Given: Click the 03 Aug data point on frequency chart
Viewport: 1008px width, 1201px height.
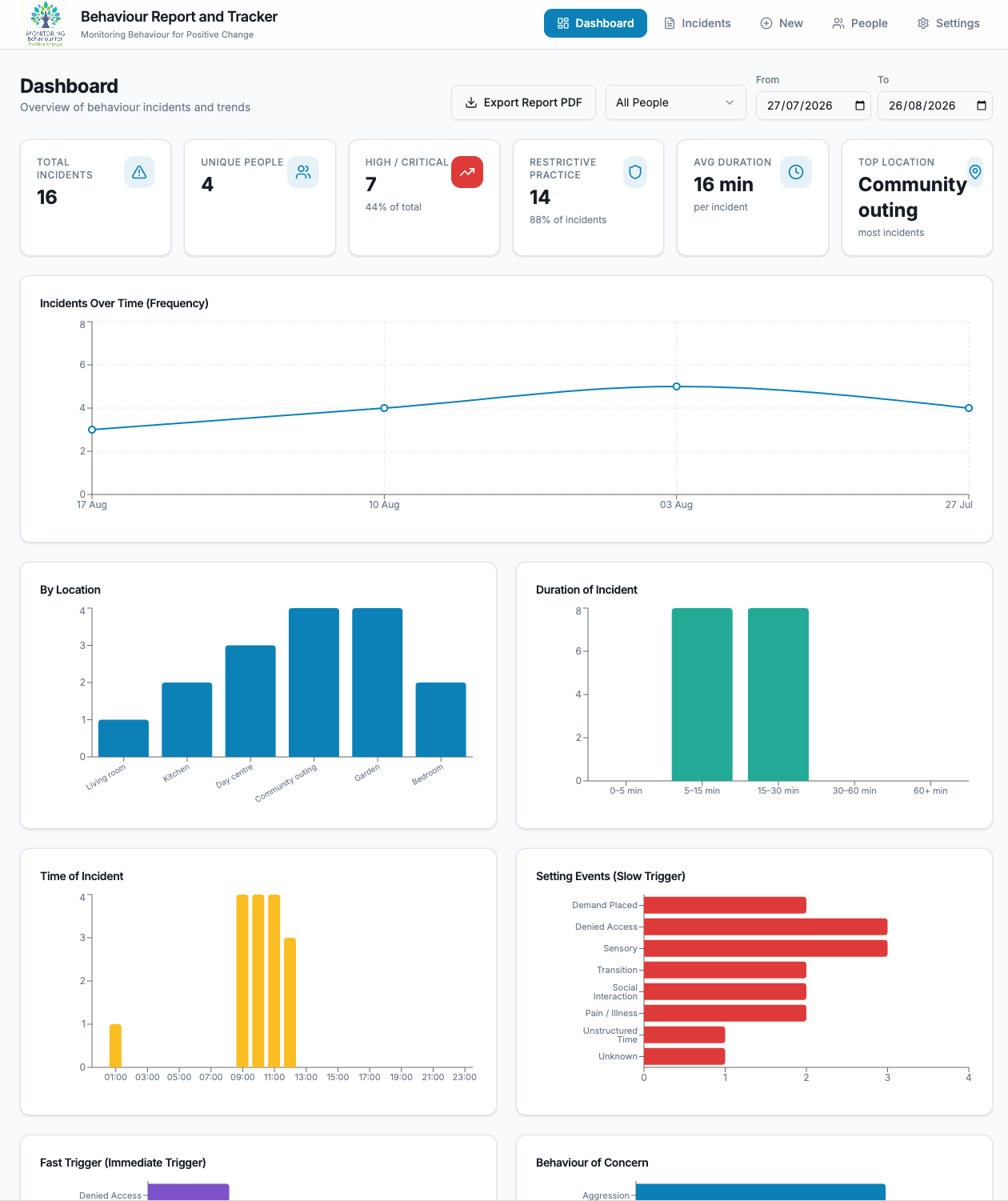Looking at the screenshot, I should 677,386.
